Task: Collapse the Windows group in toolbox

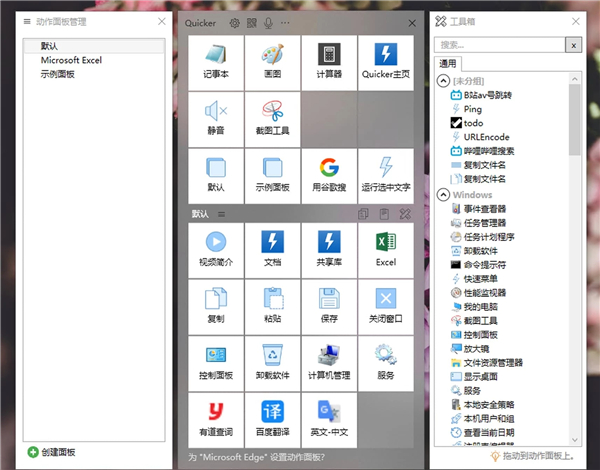Action: [443, 194]
